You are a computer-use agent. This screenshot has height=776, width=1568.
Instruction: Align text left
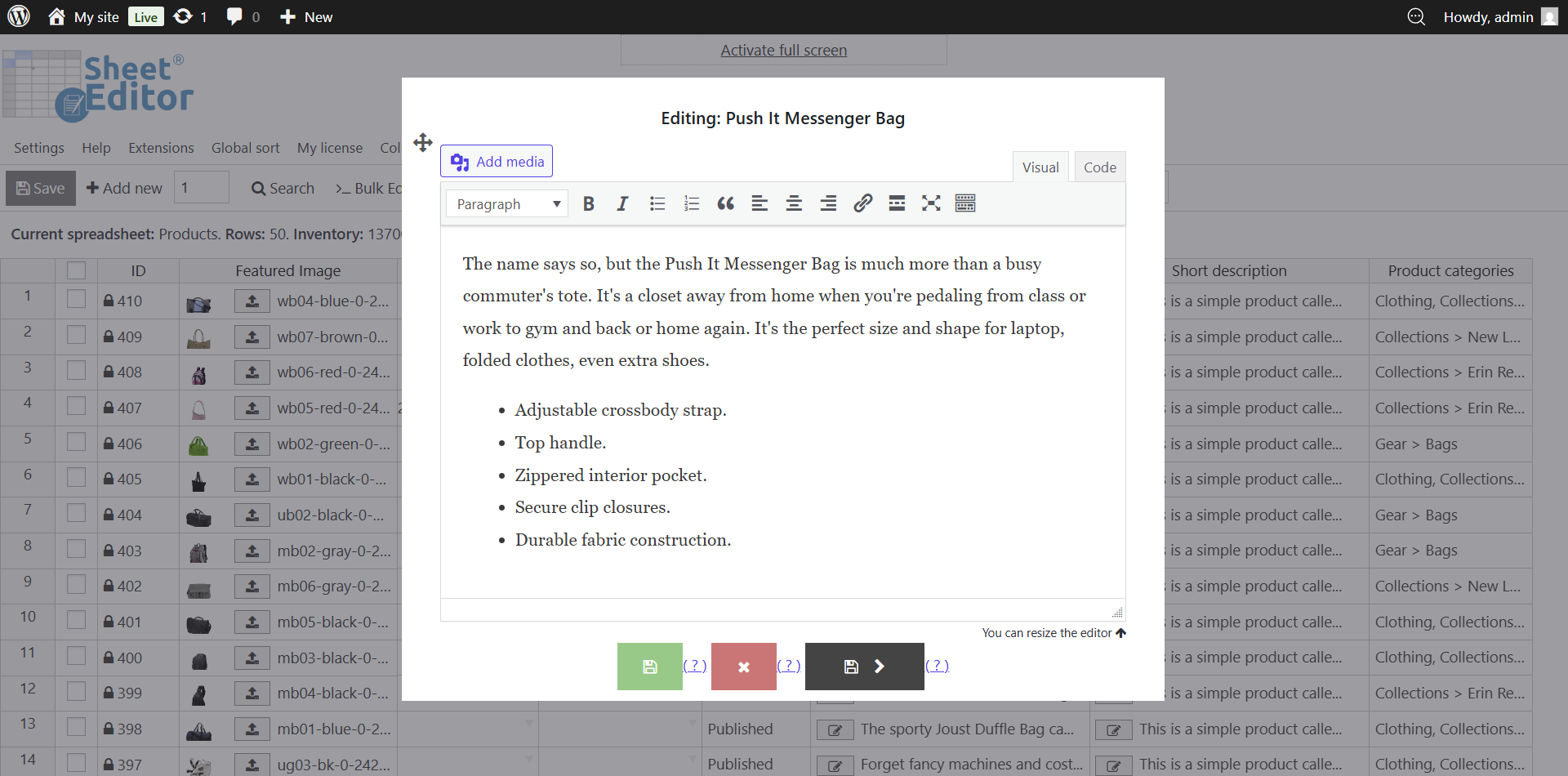(759, 203)
